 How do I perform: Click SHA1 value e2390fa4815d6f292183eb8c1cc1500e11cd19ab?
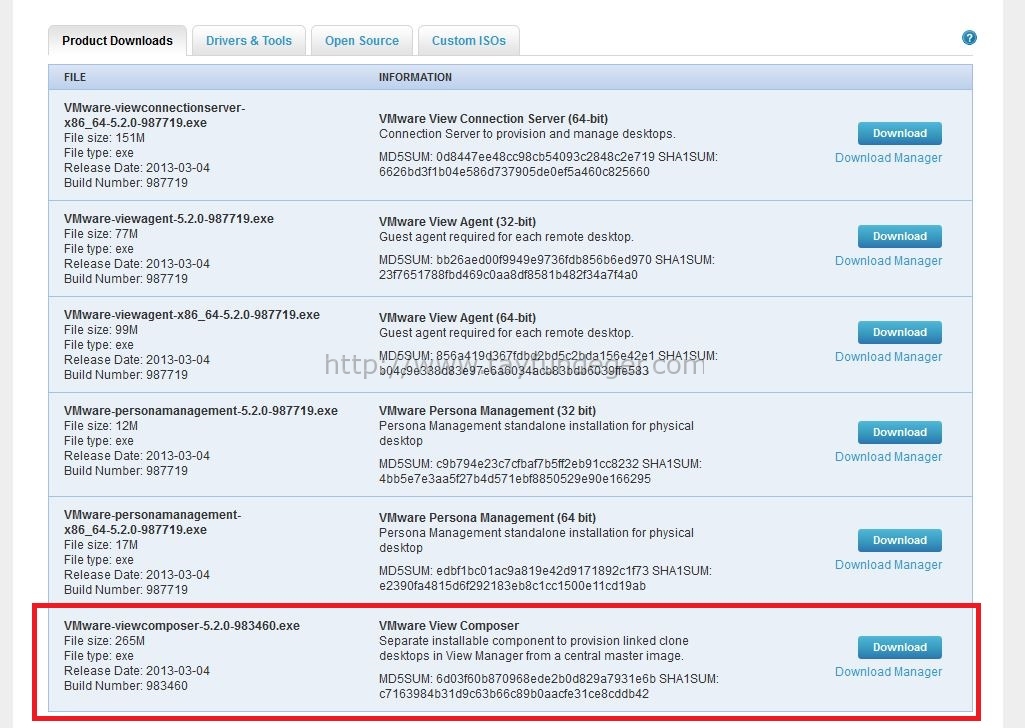tap(512, 586)
